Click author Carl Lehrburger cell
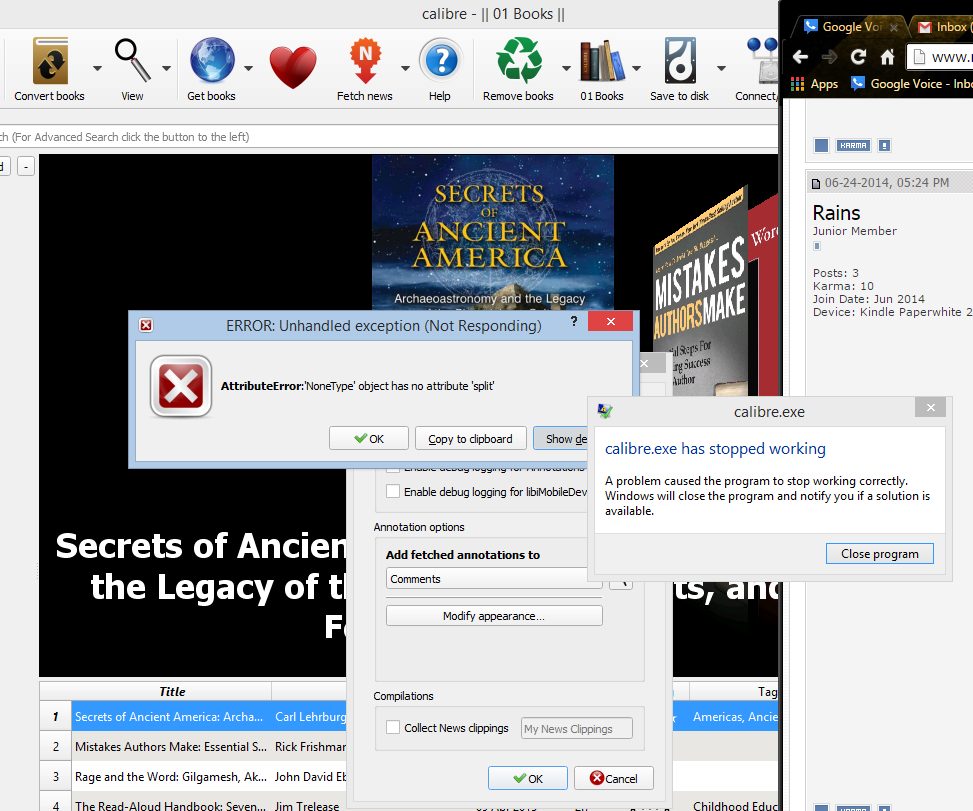The height and width of the screenshot is (811, 973). [310, 717]
